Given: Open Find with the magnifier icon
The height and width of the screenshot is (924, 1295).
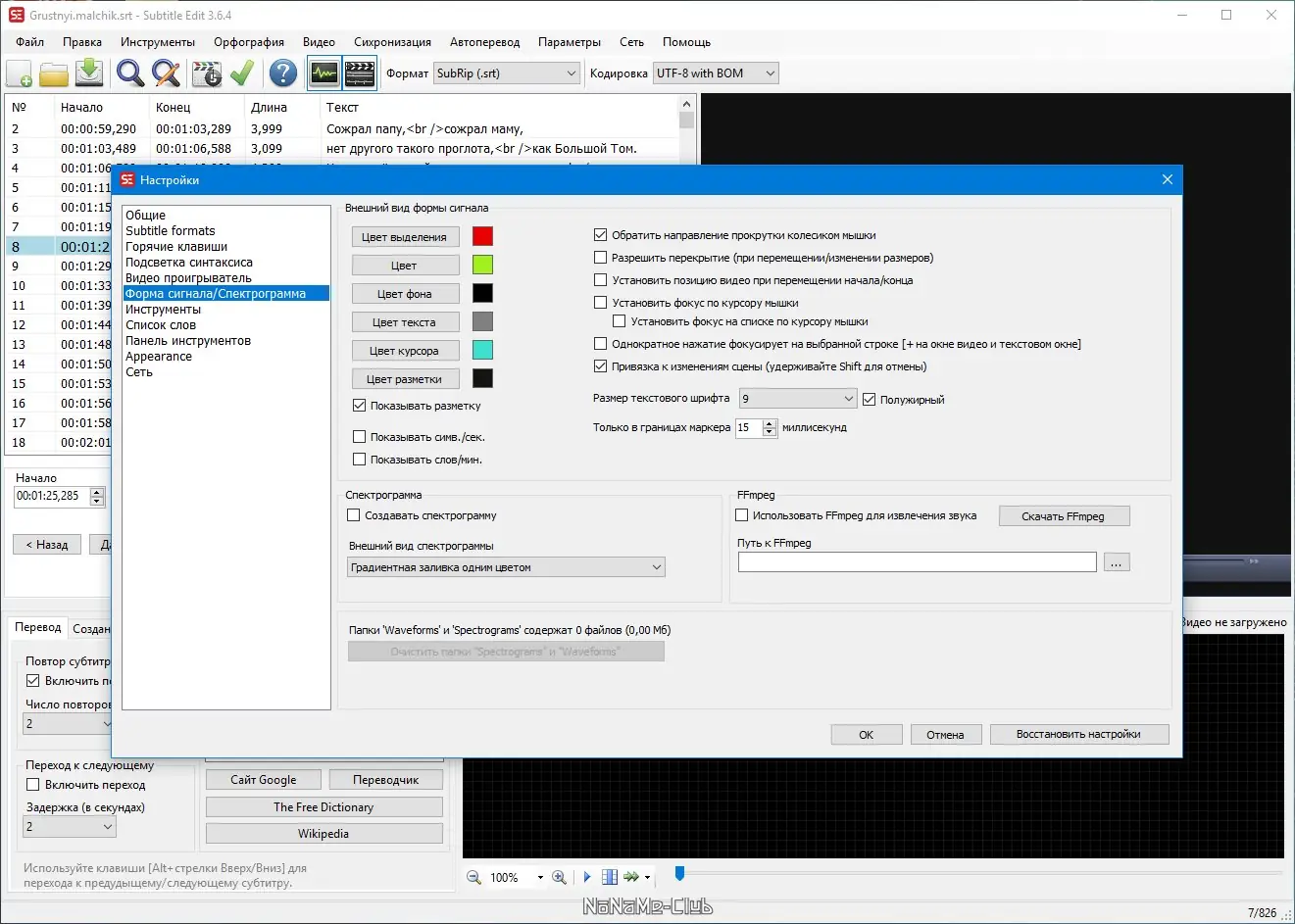Looking at the screenshot, I should coord(129,73).
